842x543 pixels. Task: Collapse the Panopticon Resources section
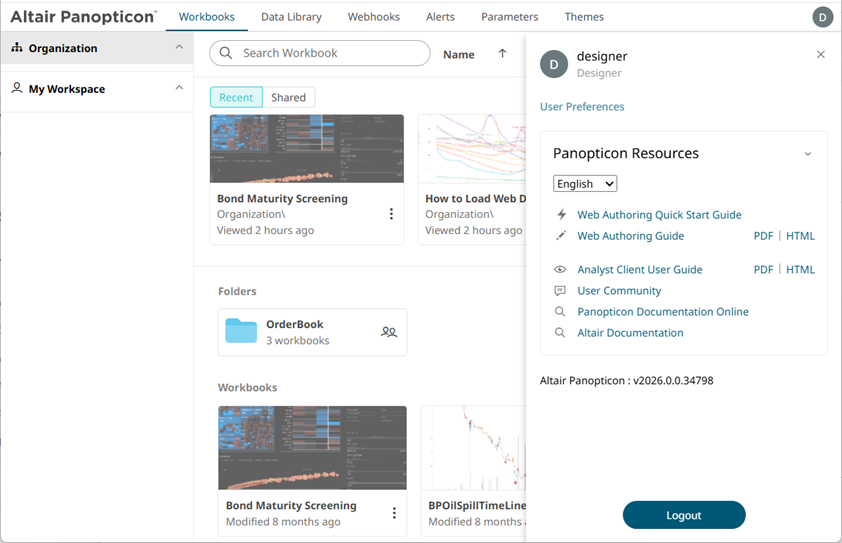point(808,154)
